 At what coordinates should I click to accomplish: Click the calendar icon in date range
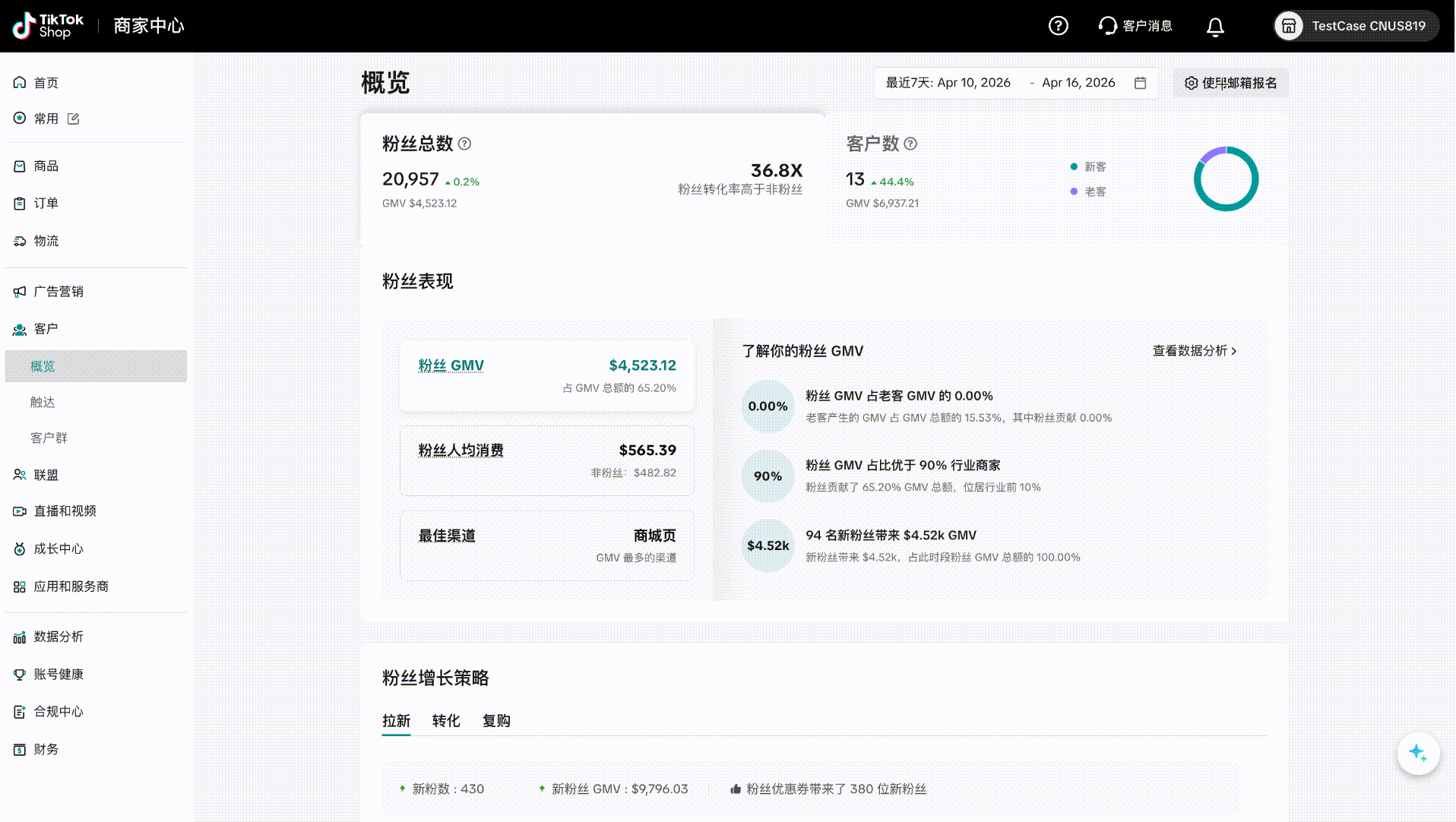coord(1140,83)
